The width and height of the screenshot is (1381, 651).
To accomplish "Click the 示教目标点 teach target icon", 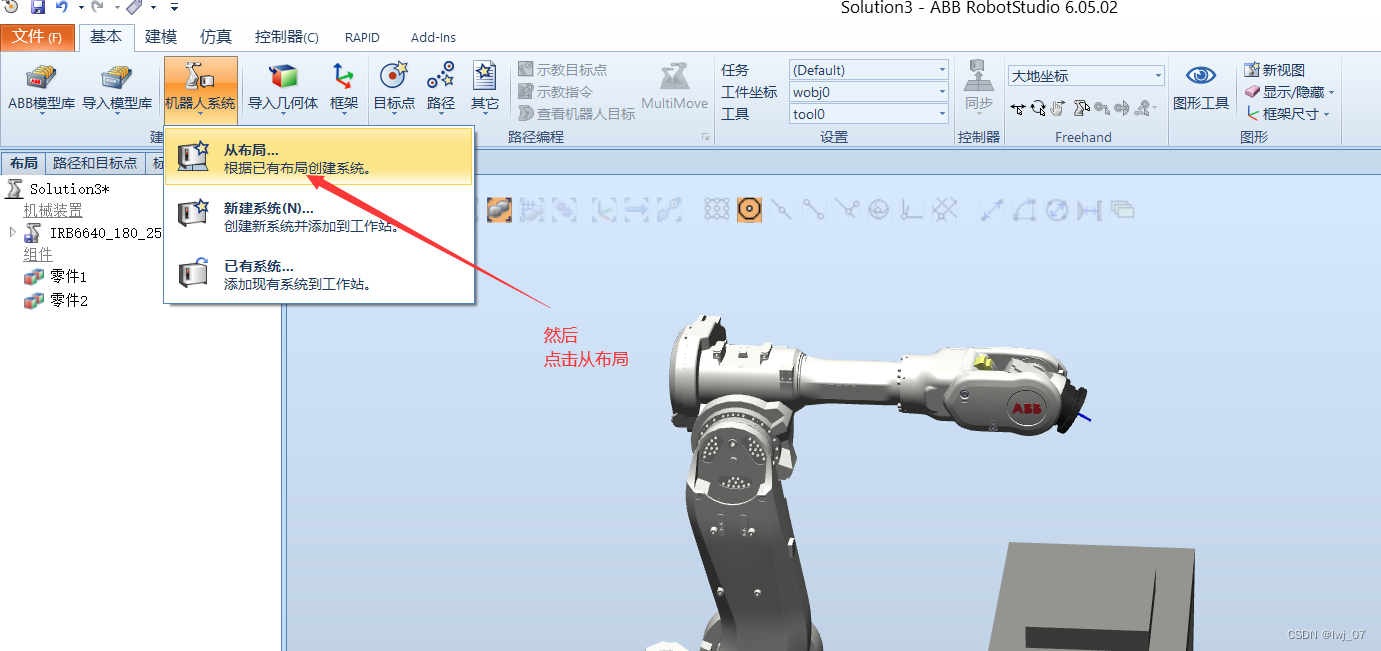I will pyautogui.click(x=526, y=70).
